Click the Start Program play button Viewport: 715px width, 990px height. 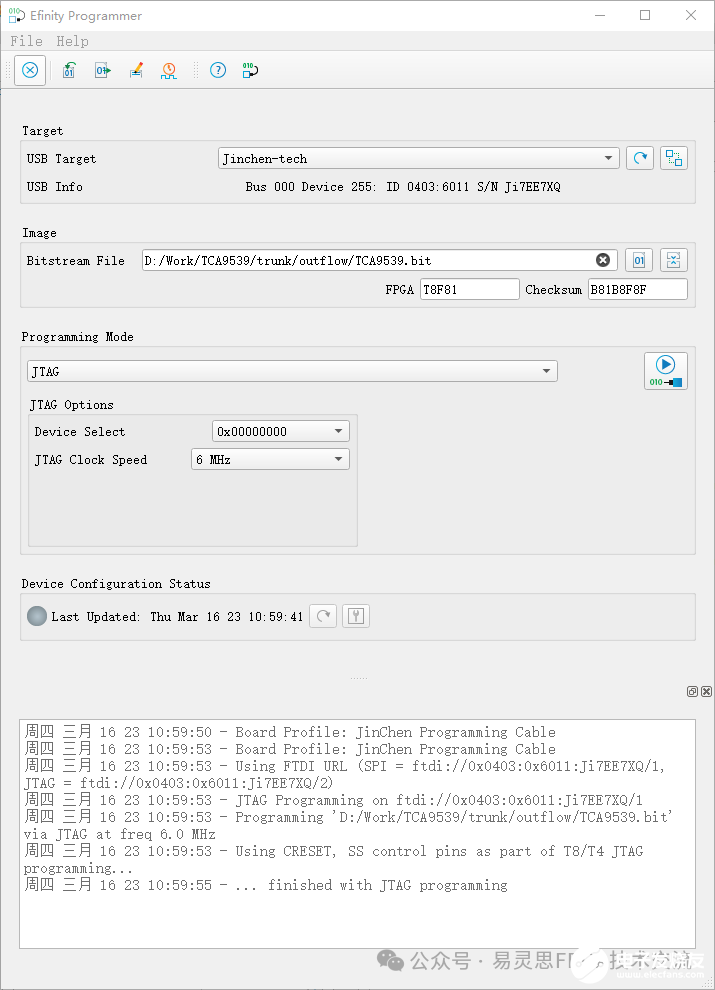click(x=665, y=370)
